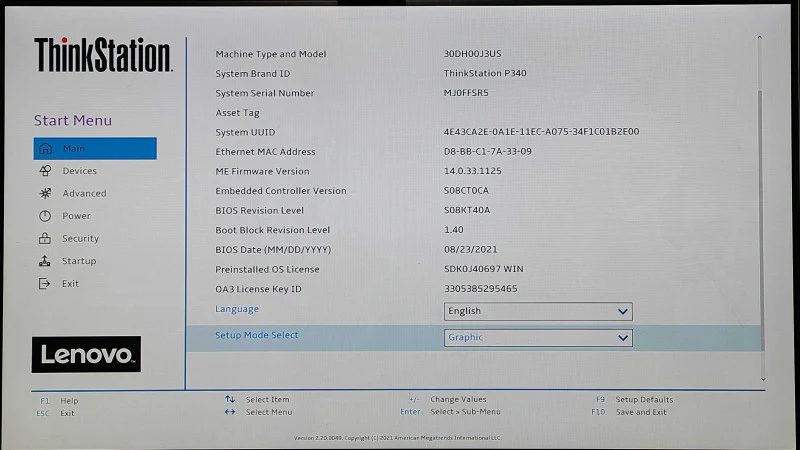Click Boot Block Revision Level 1.40
Image resolution: width=800 pixels, height=450 pixels.
click(454, 230)
